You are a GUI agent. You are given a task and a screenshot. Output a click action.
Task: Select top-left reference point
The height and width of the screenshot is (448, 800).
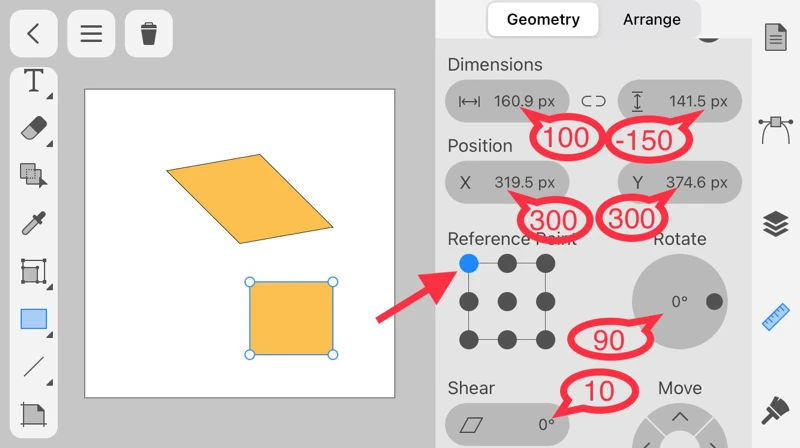[469, 264]
